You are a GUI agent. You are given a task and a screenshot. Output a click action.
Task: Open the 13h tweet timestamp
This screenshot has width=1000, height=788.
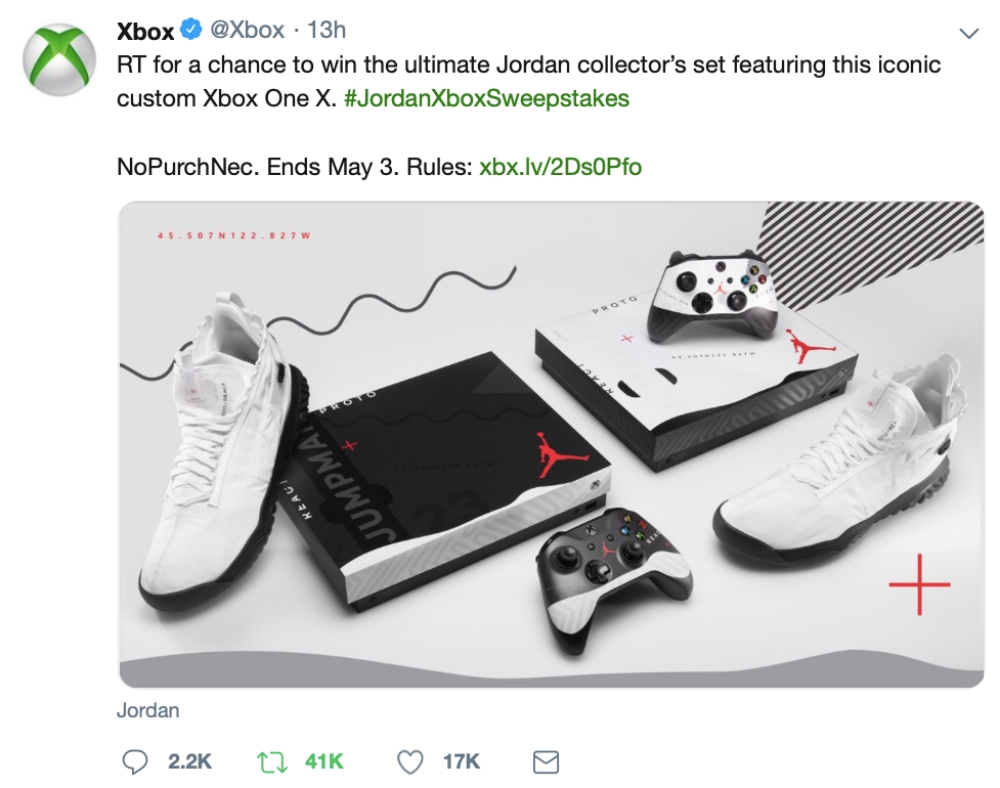pyautogui.click(x=326, y=30)
